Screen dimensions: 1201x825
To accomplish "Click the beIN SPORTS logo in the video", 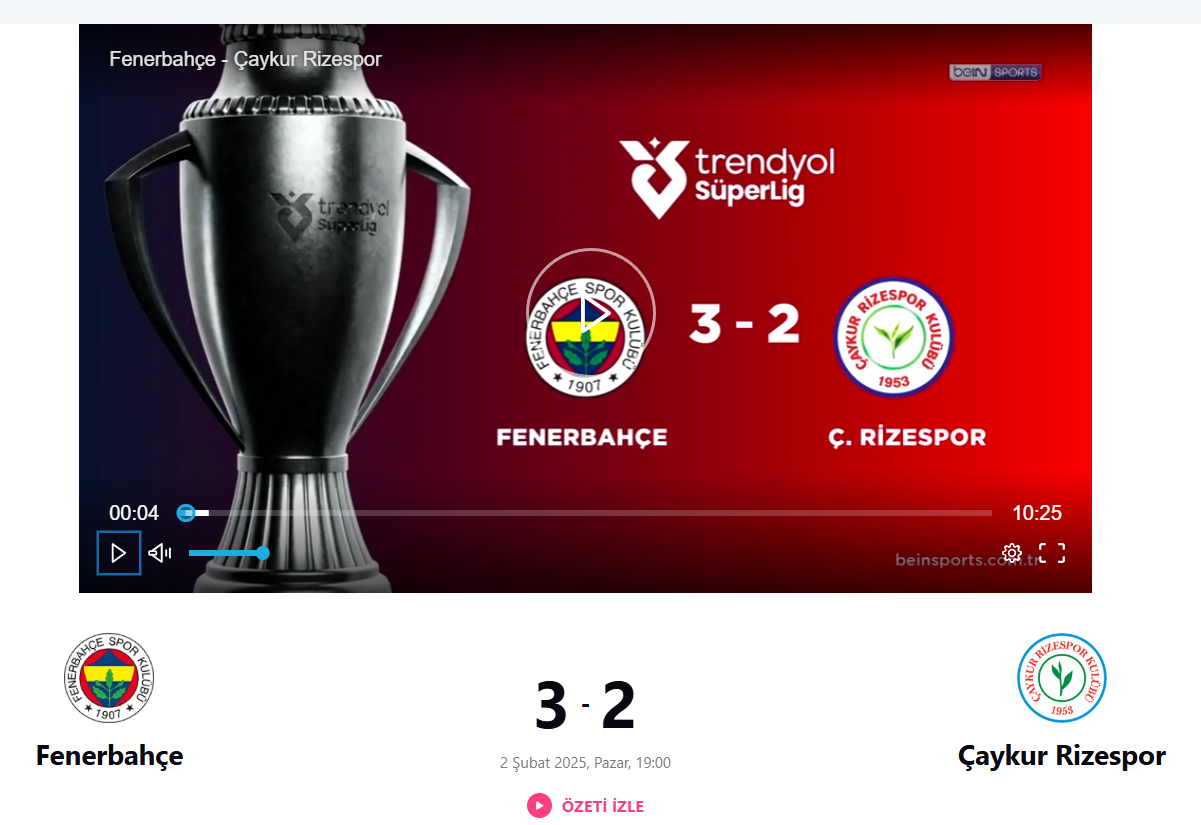I will (x=995, y=72).
